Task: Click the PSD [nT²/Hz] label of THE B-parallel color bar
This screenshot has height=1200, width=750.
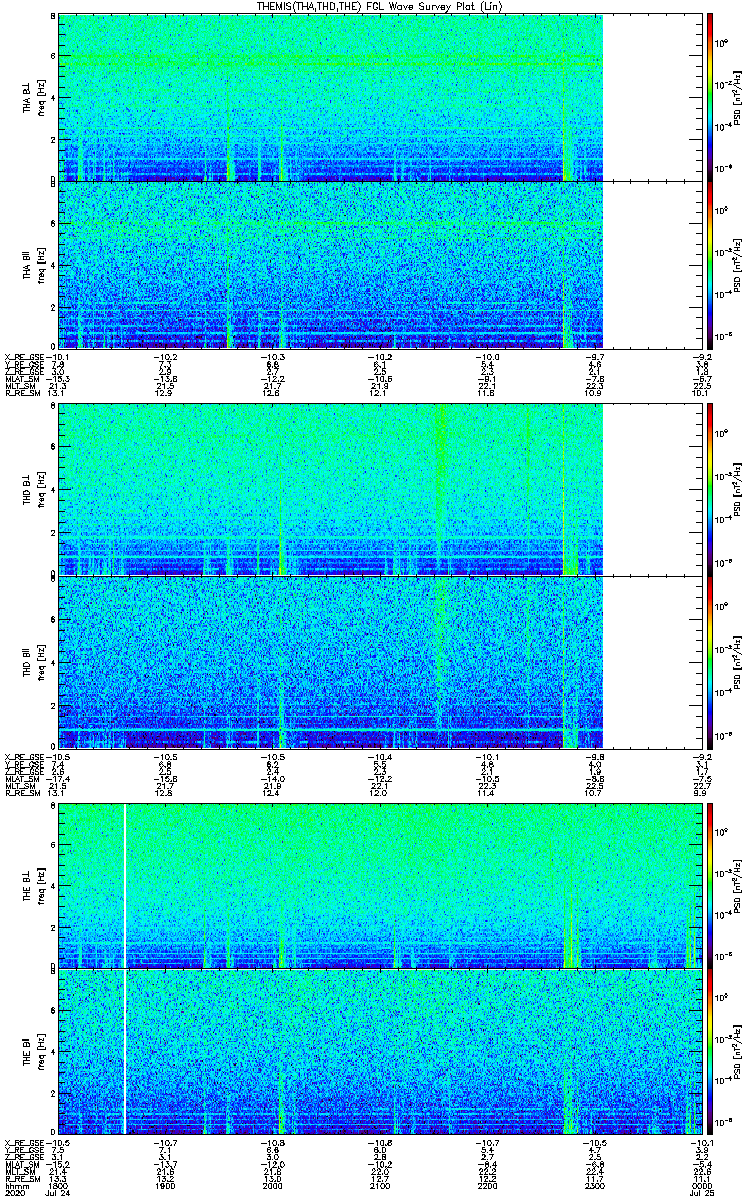Action: [739, 1052]
